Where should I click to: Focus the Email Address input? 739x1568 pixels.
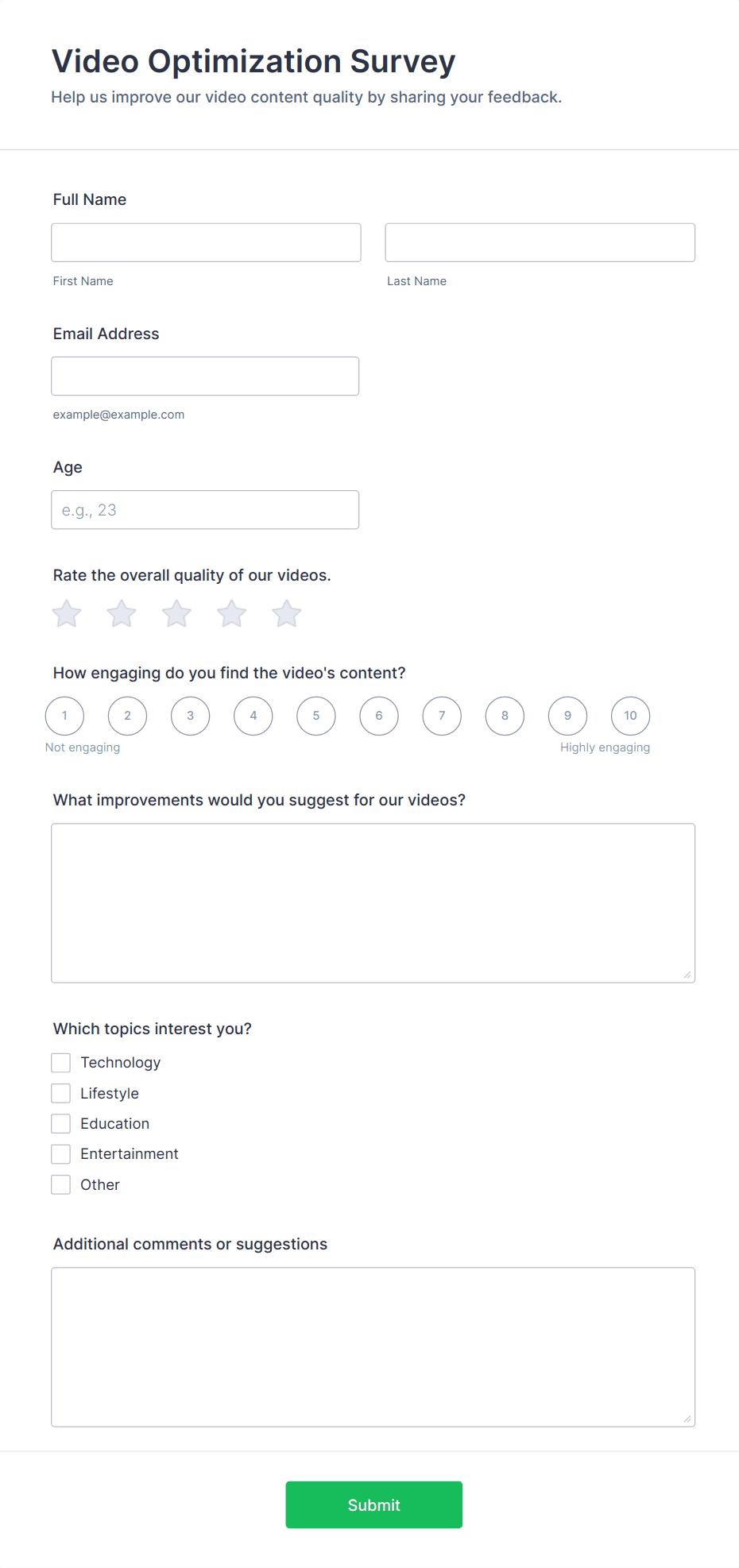tap(205, 376)
